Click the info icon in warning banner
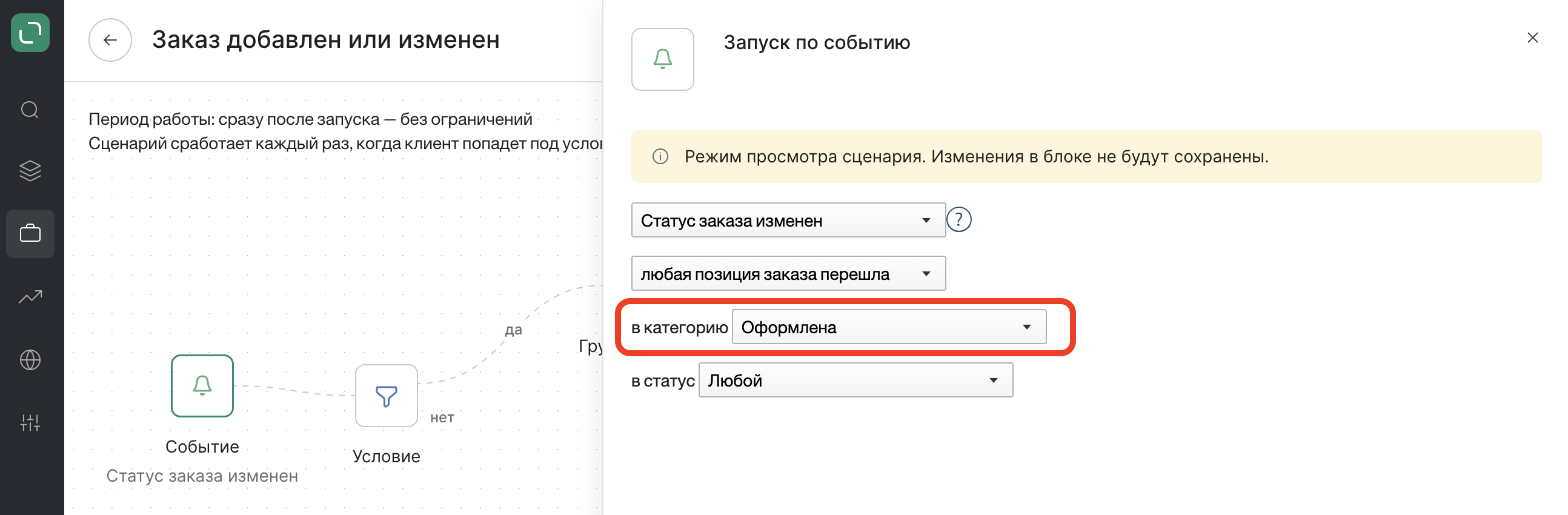 660,157
